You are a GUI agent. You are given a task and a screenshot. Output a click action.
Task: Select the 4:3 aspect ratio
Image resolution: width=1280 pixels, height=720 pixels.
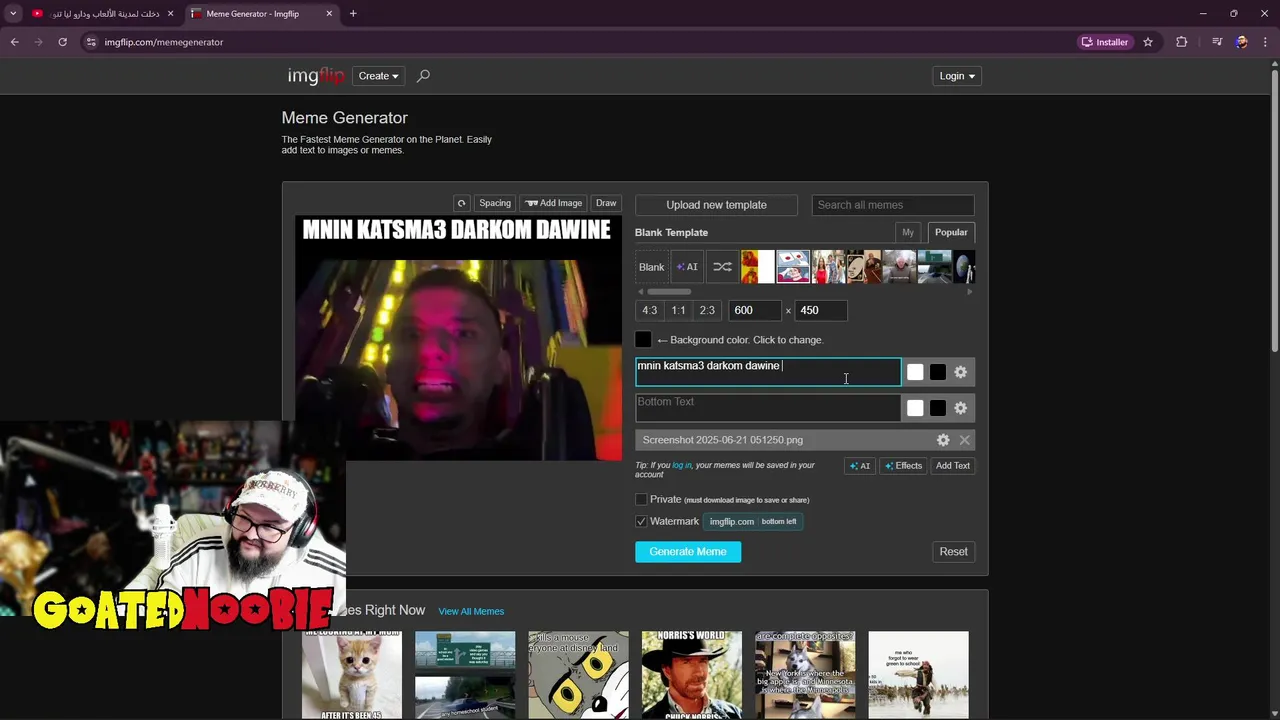650,310
